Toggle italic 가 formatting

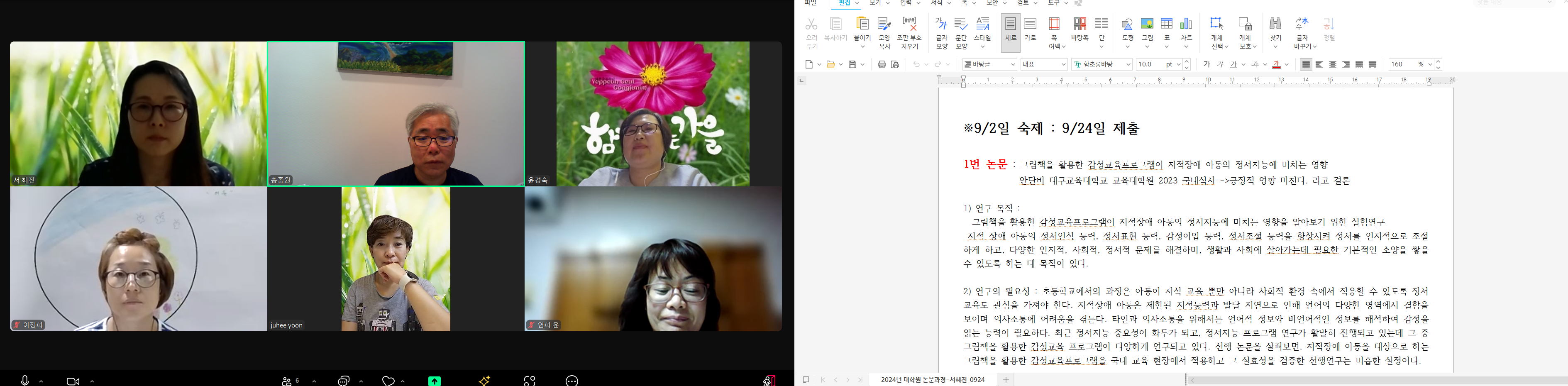[1220, 64]
